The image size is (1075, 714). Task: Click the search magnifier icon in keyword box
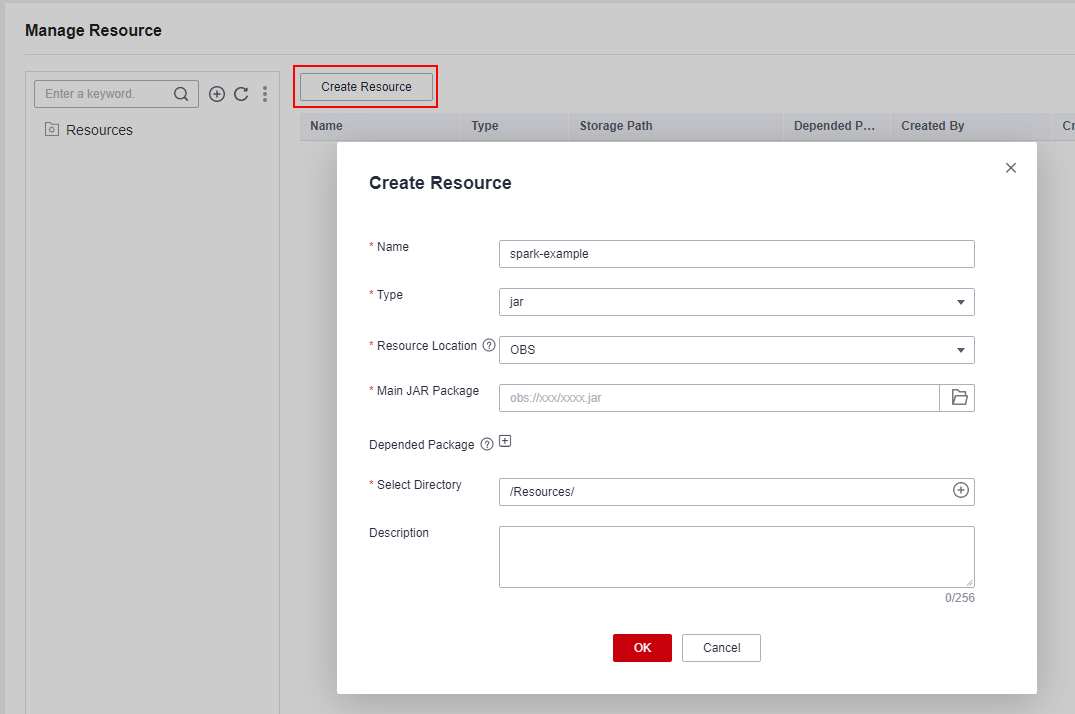click(181, 94)
